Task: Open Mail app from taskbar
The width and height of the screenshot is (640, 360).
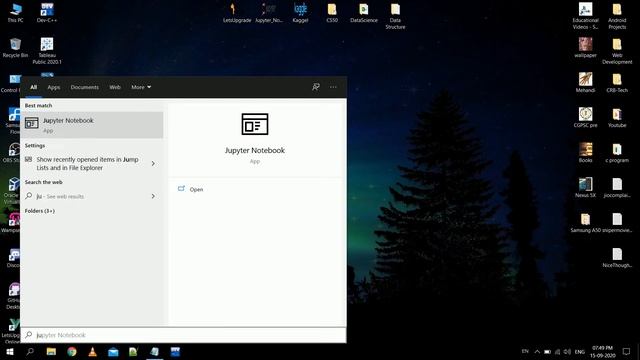Action: [x=113, y=351]
